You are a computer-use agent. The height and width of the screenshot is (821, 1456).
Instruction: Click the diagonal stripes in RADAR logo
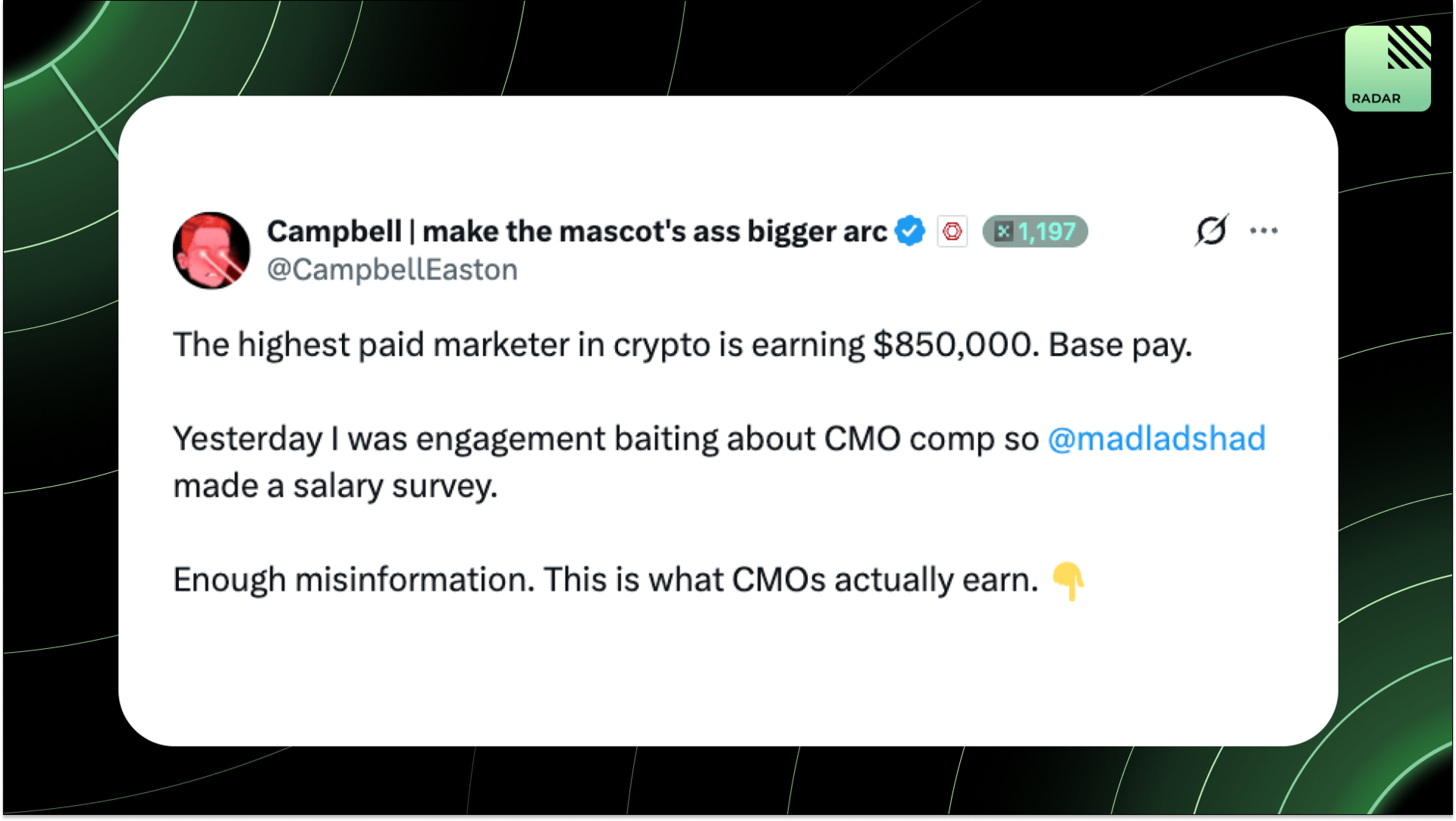coord(1409,47)
